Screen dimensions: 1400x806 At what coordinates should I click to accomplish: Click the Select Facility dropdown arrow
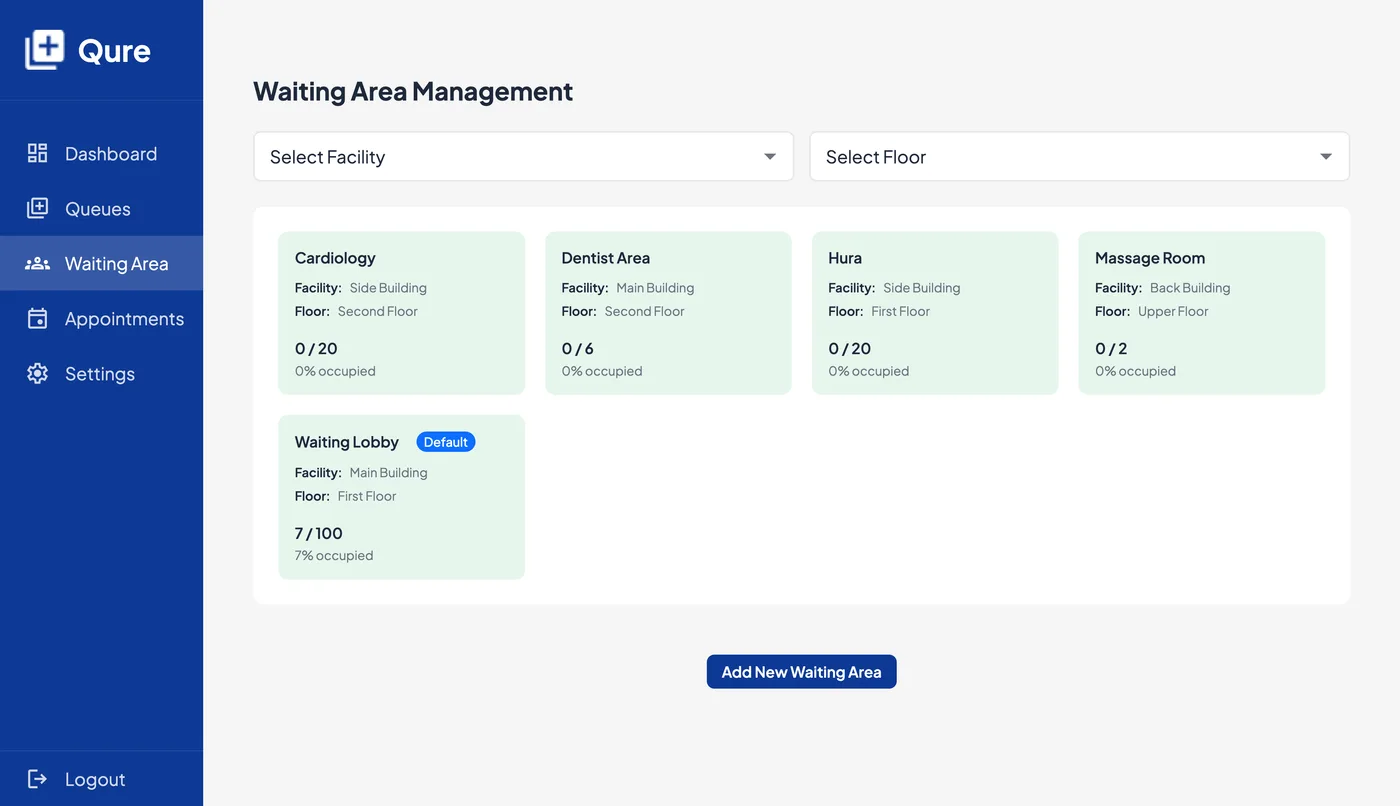pyautogui.click(x=770, y=157)
